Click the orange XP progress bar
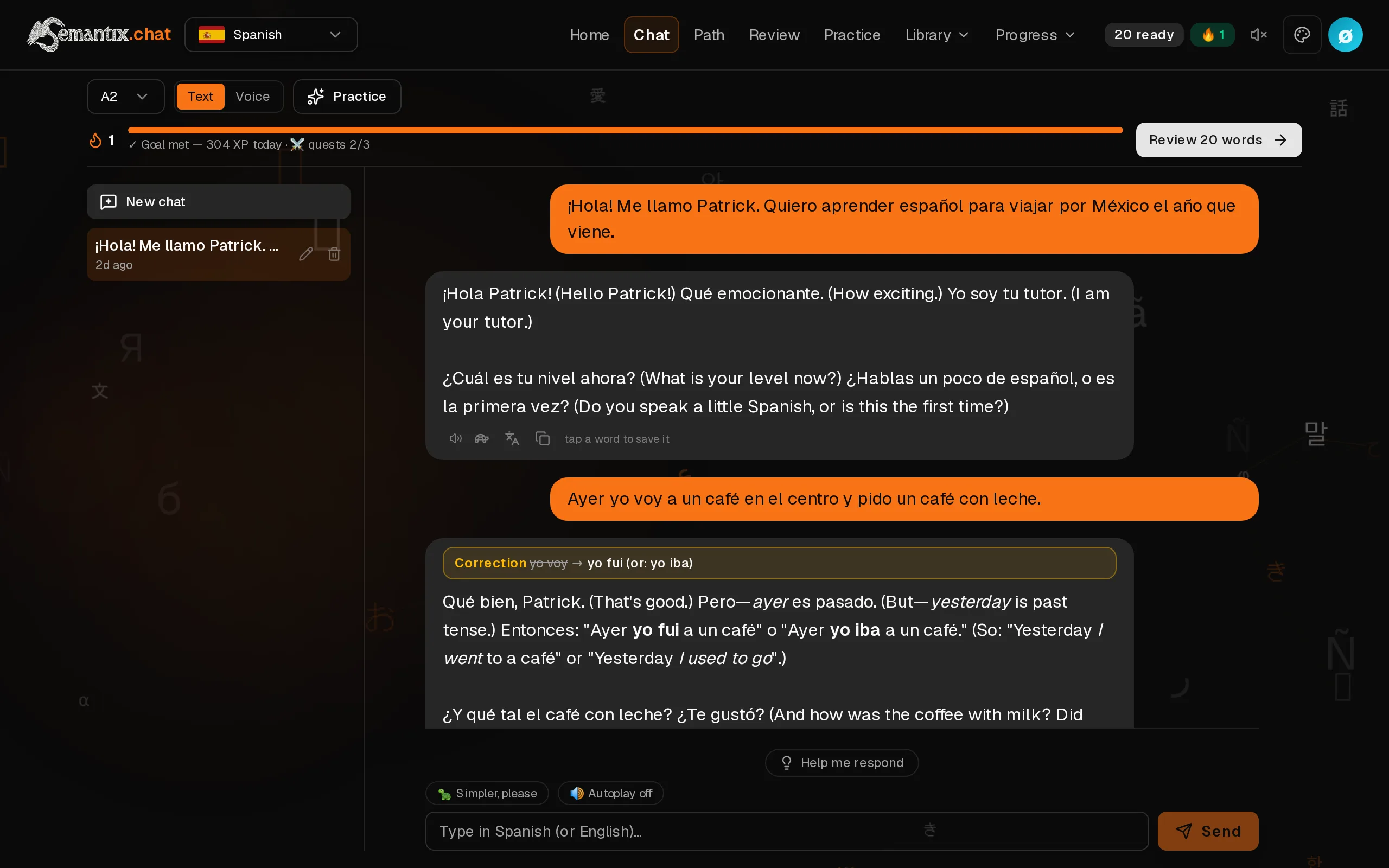The width and height of the screenshot is (1389, 868). pos(625,130)
